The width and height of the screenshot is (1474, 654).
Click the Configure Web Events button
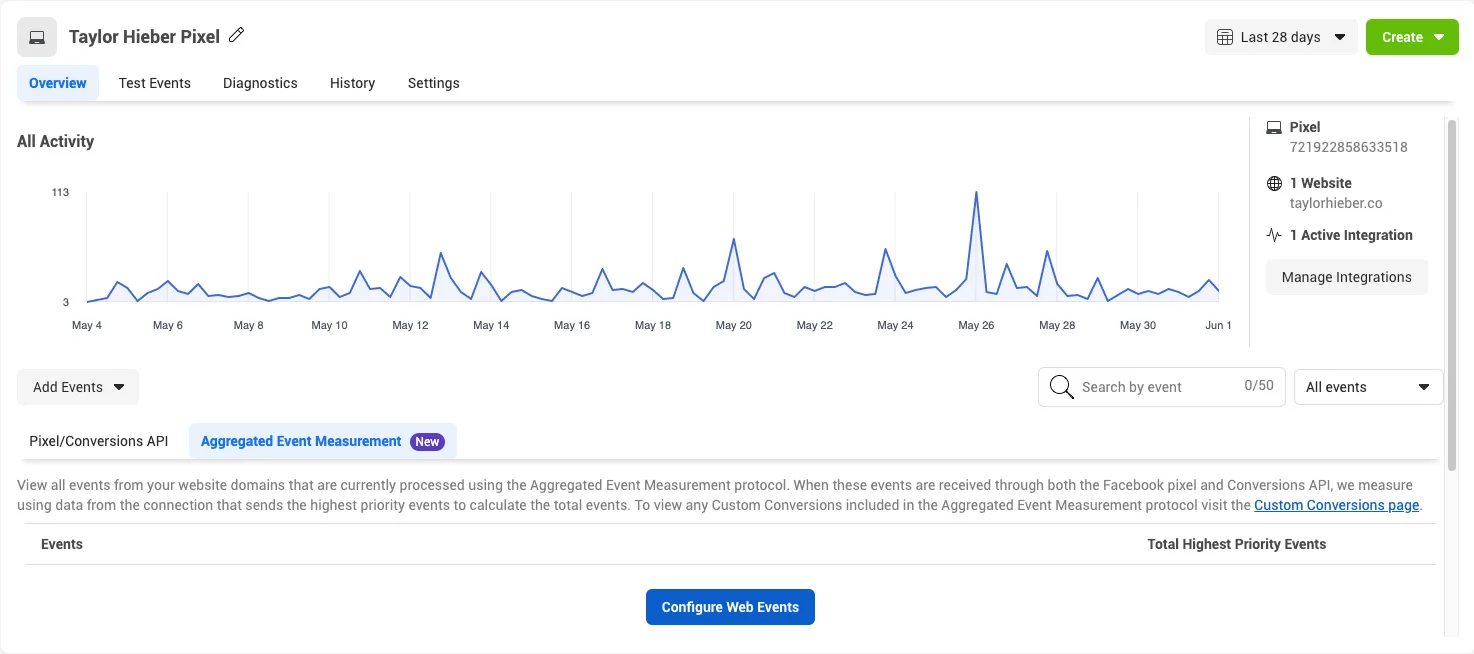pyautogui.click(x=730, y=607)
